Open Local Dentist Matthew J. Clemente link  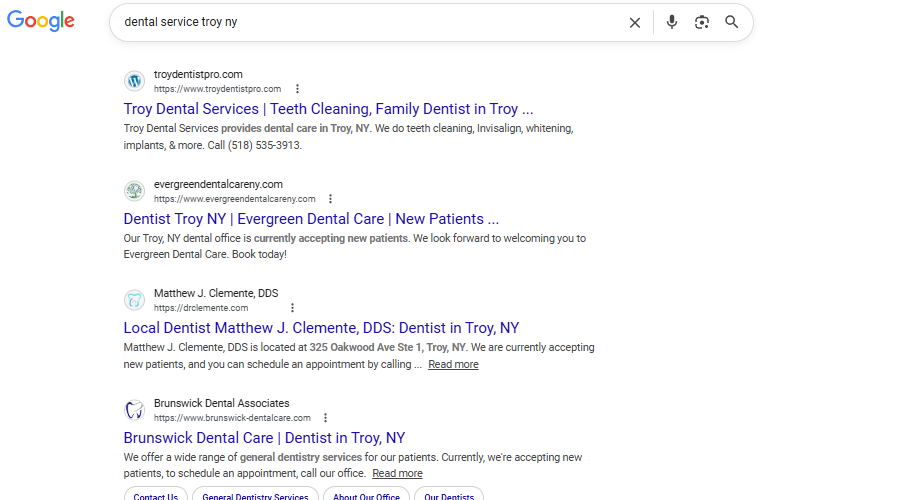point(321,328)
